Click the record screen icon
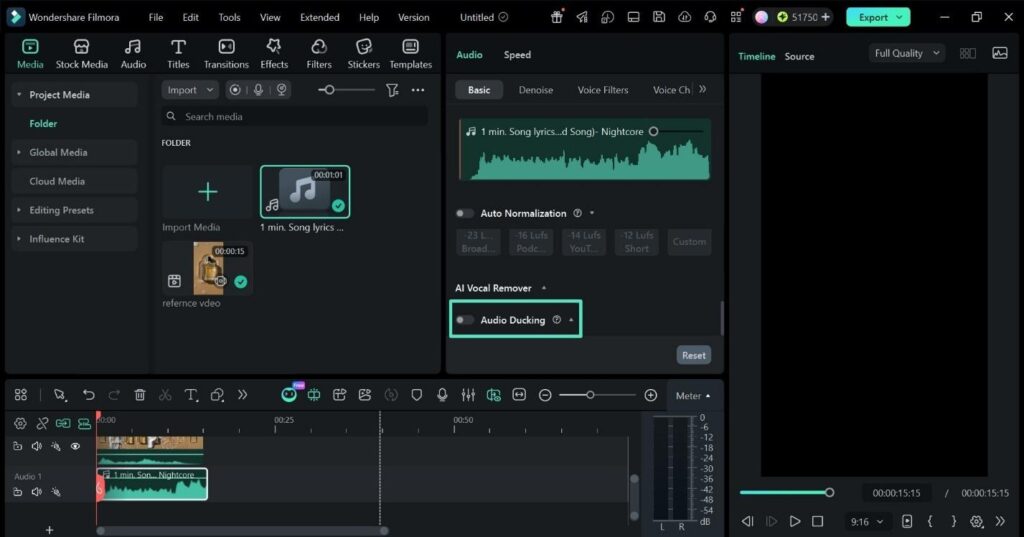Screen dimensions: 1024x537 point(235,90)
